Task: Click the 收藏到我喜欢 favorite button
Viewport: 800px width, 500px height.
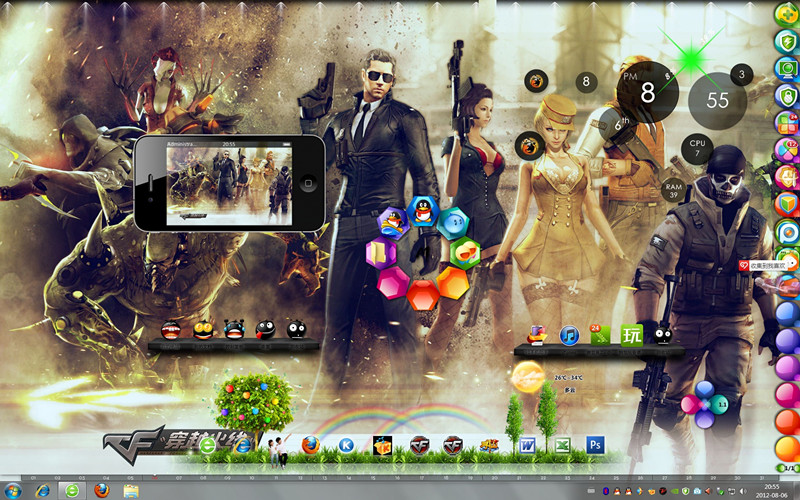Action: 764,265
